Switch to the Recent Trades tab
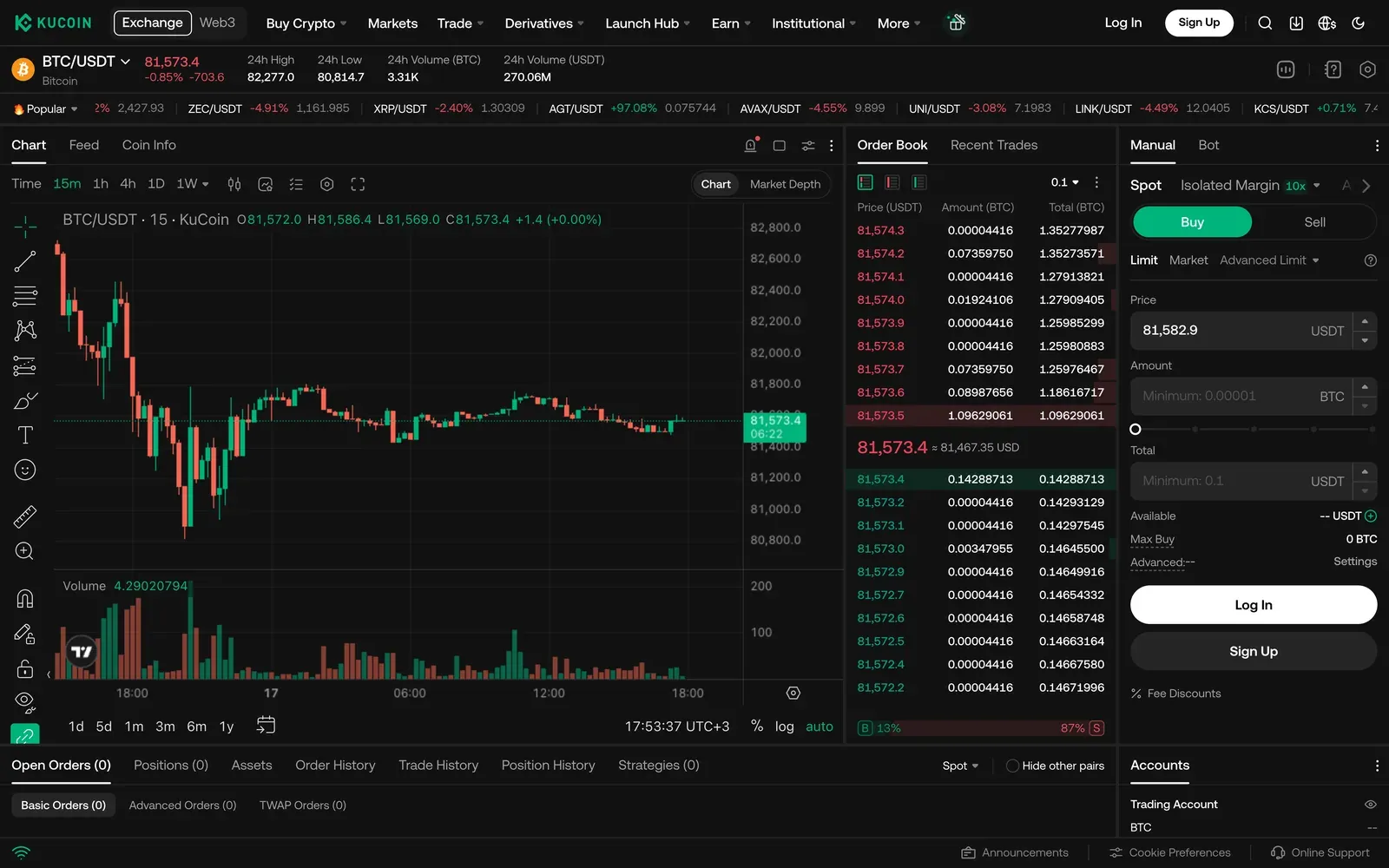This screenshot has height=868, width=1389. coord(994,145)
